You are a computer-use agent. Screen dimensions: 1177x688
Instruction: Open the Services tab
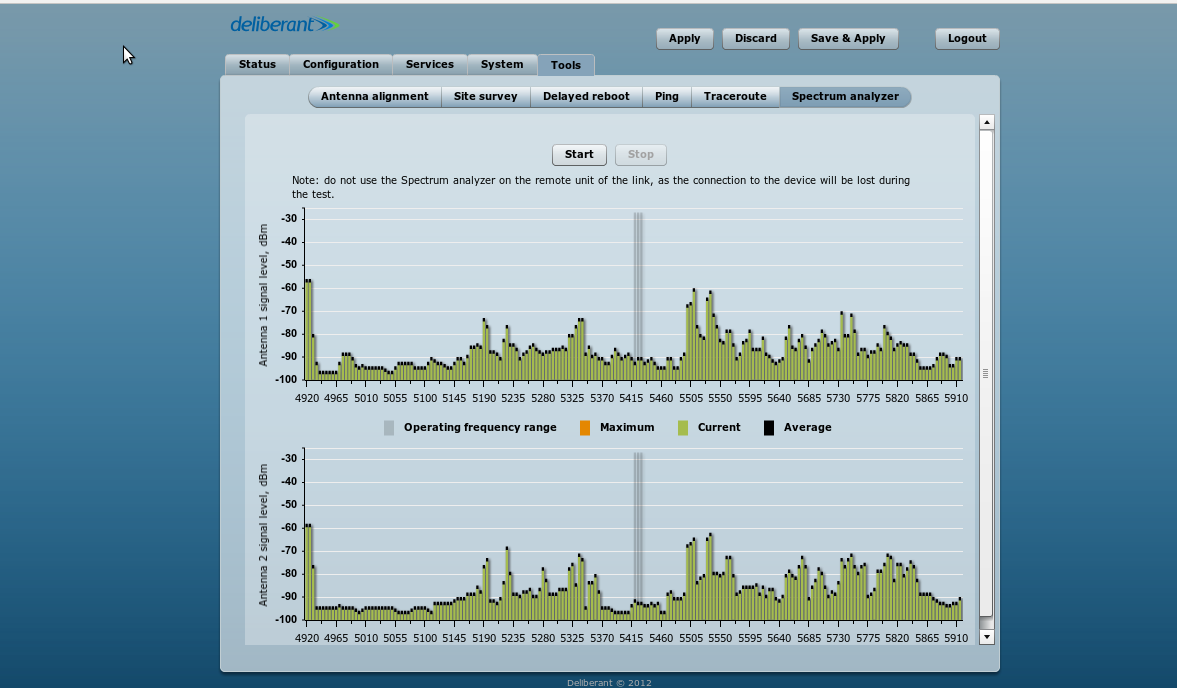[x=430, y=65]
